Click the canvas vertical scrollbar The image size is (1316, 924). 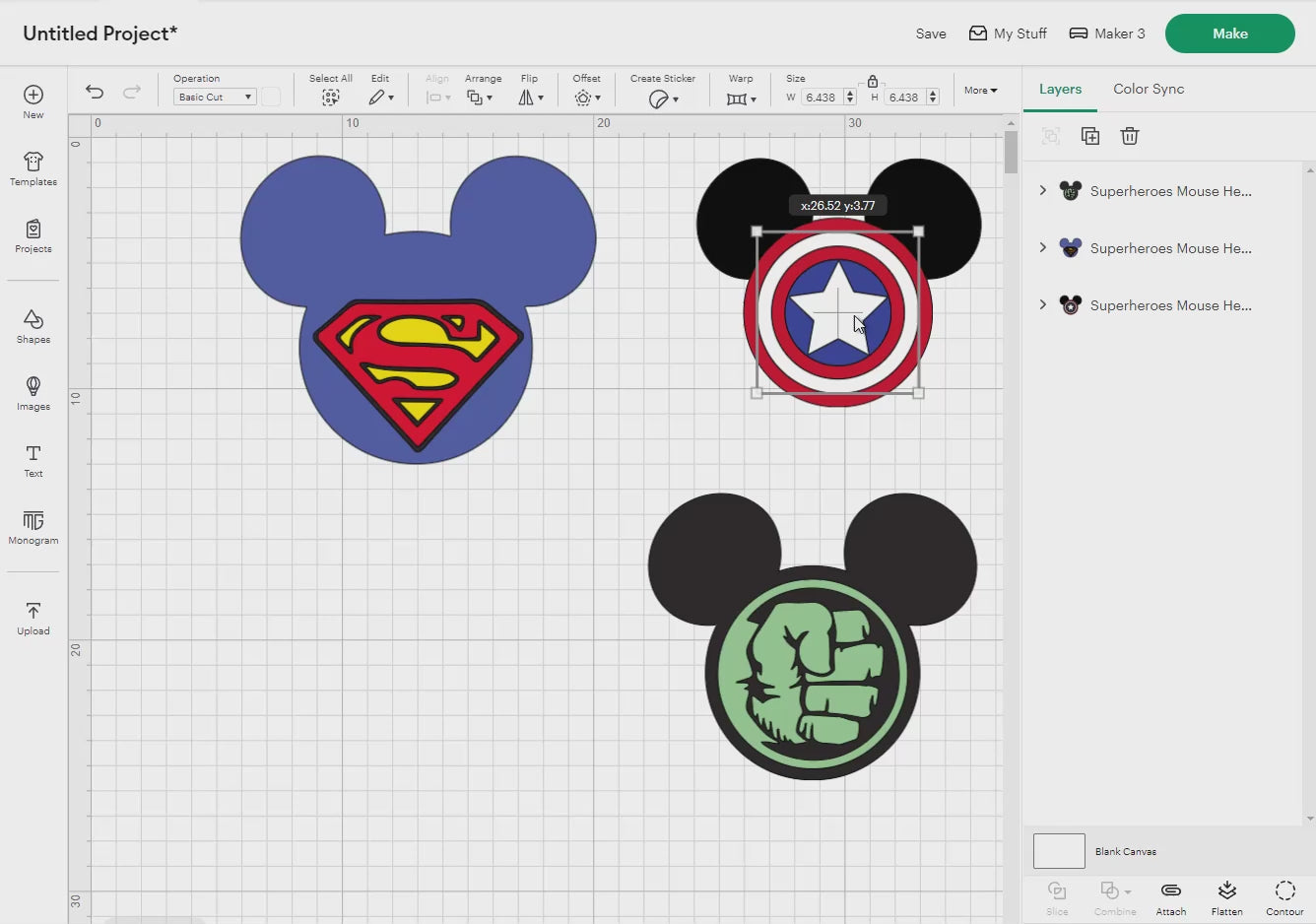coord(1011,153)
